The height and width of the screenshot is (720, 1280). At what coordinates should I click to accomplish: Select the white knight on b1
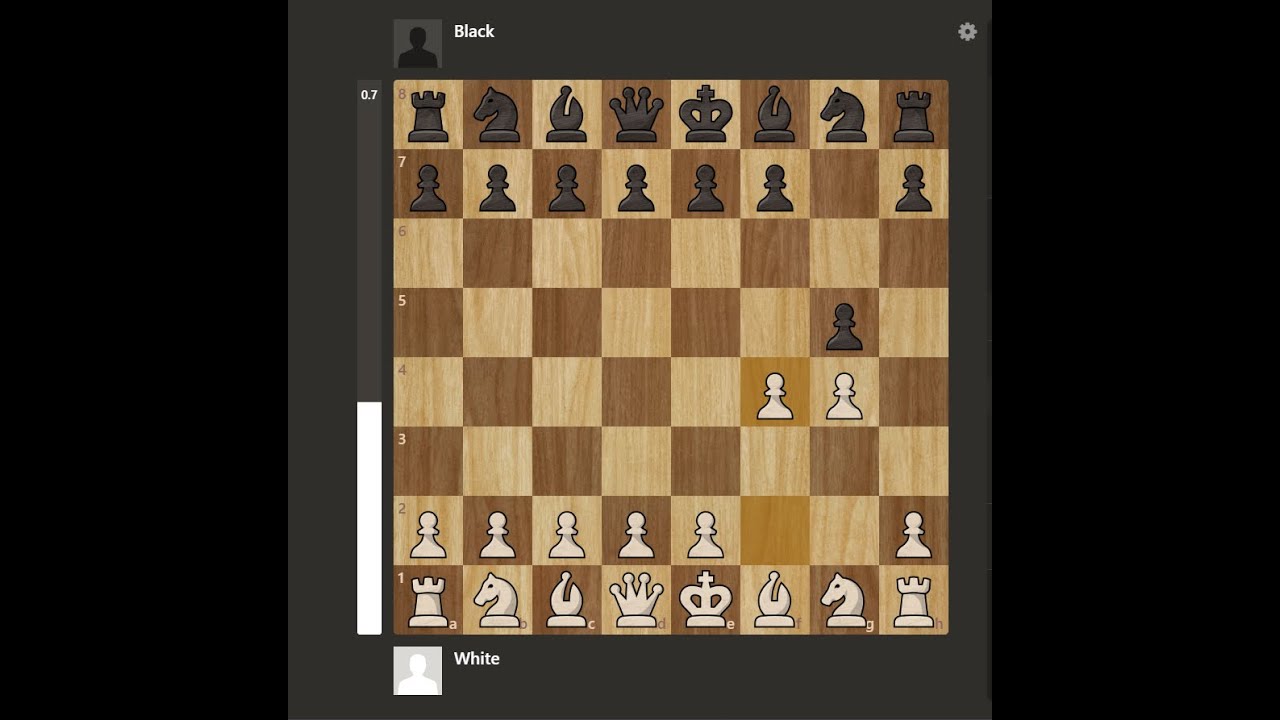coord(498,600)
